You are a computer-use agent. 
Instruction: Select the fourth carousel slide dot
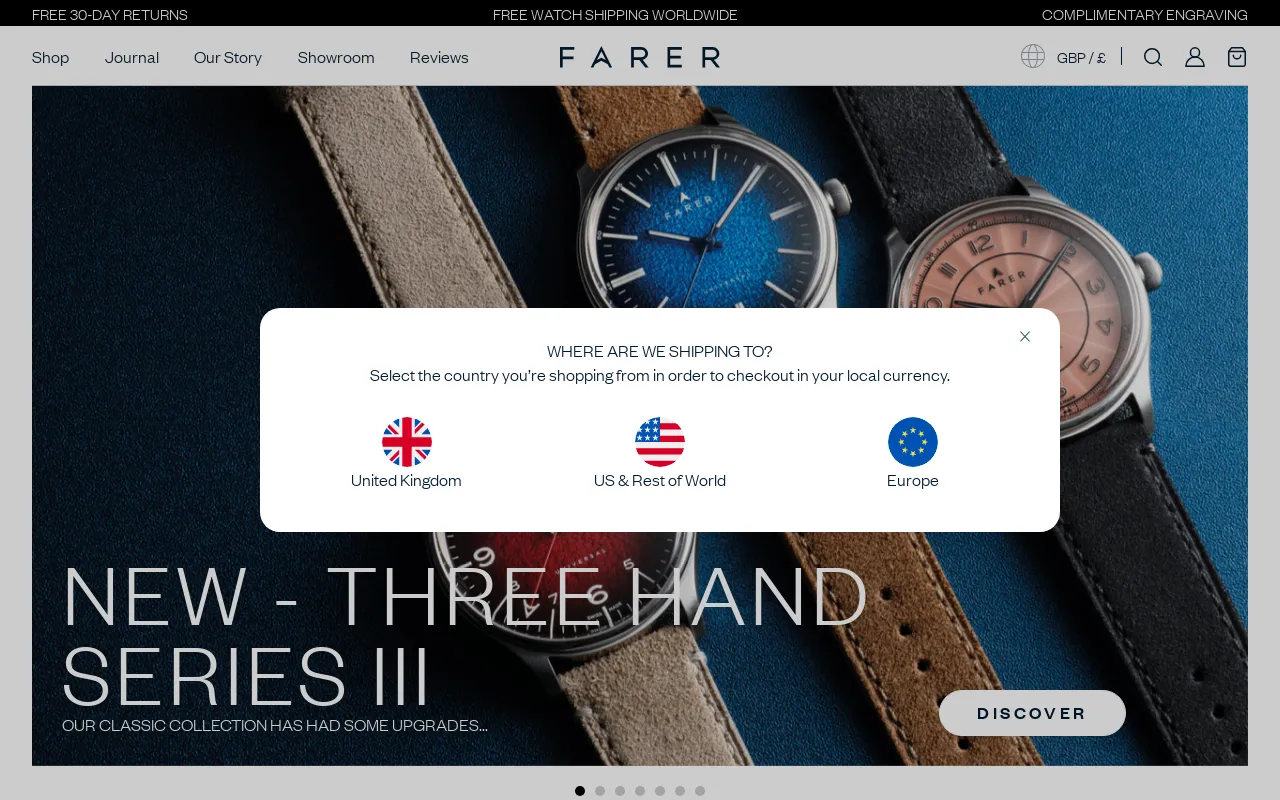[640, 791]
